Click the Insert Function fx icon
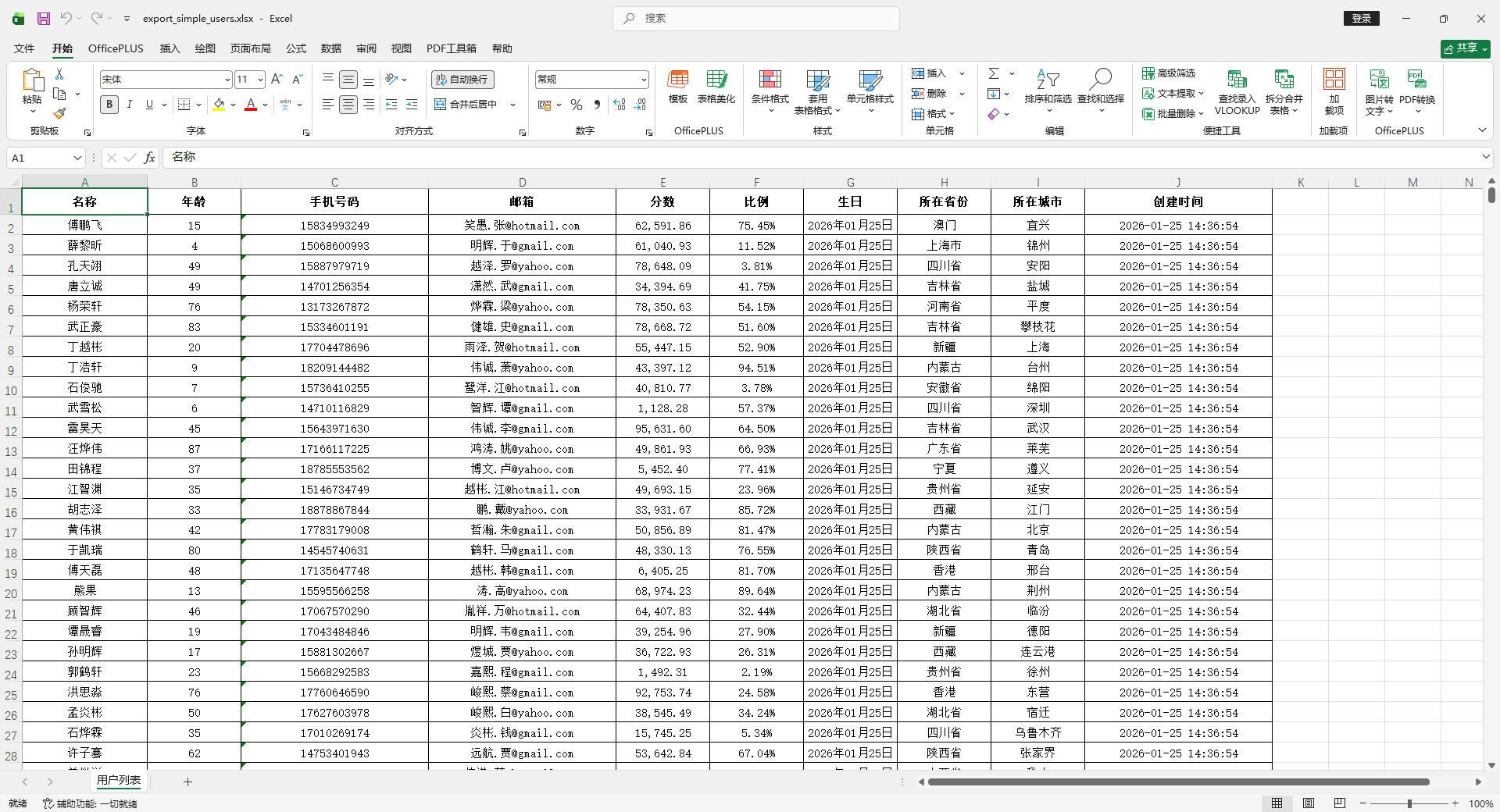The image size is (1500, 812). pyautogui.click(x=149, y=158)
